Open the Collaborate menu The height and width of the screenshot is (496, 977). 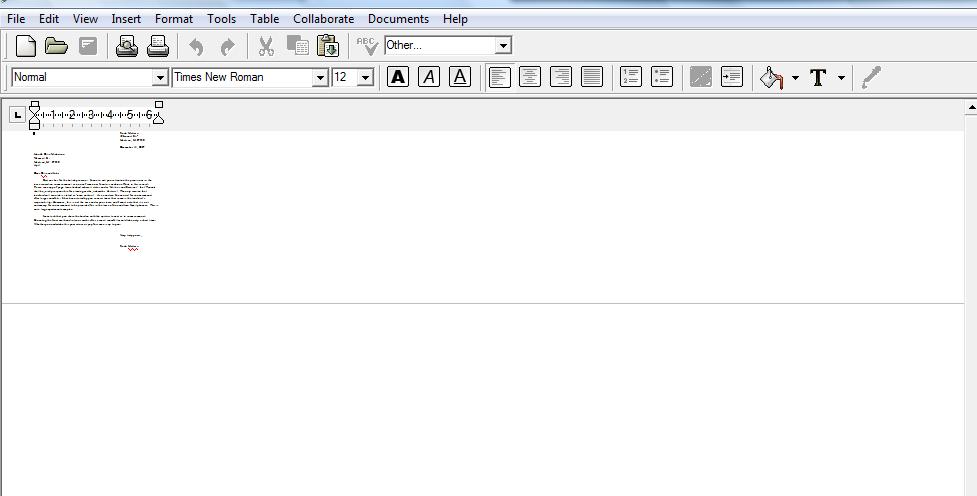pyautogui.click(x=323, y=18)
